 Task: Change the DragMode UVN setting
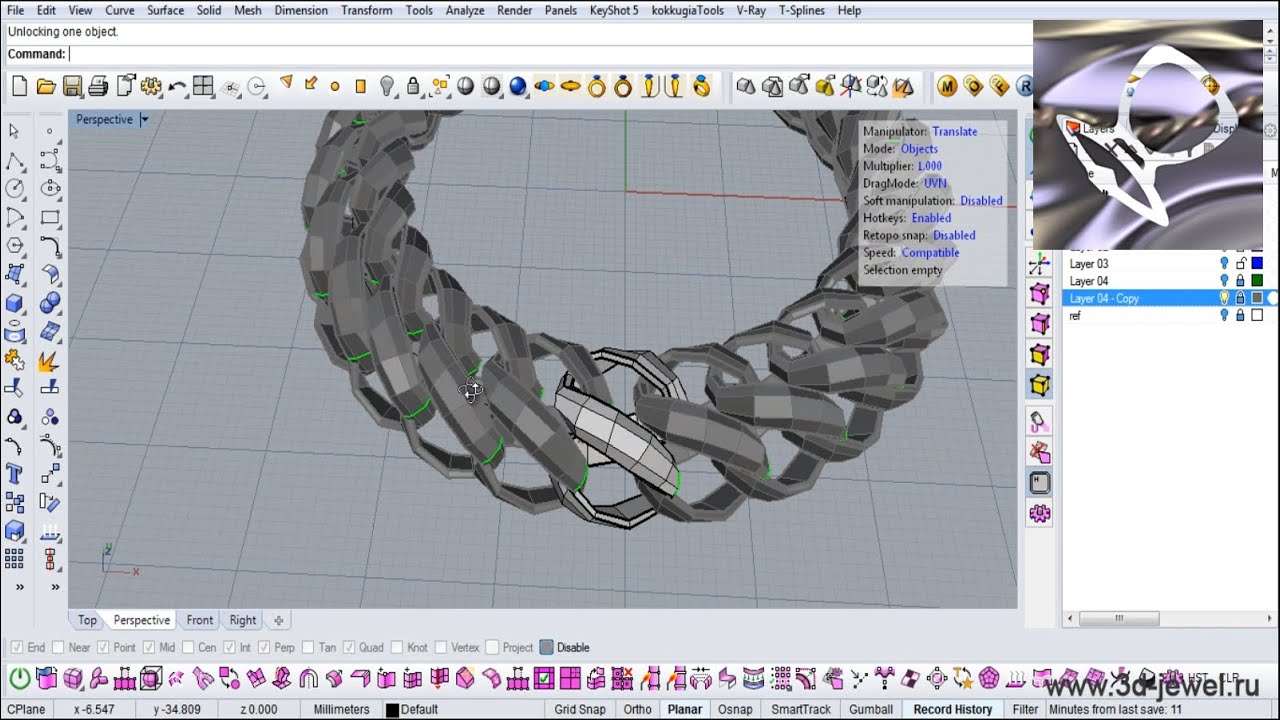935,183
